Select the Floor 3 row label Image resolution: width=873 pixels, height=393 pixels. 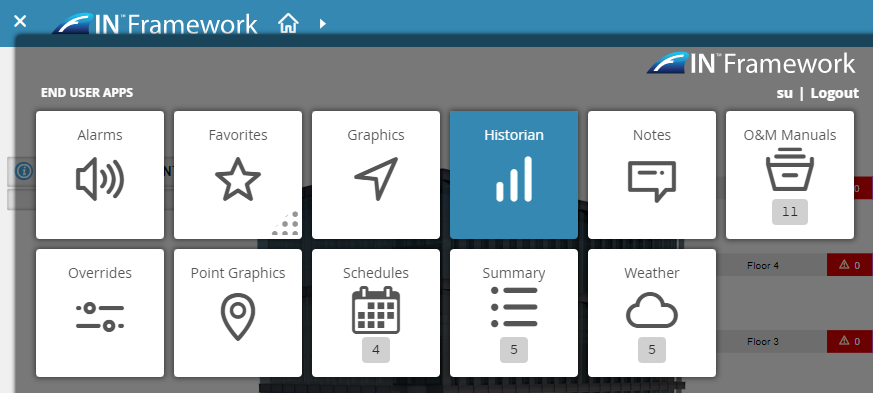[763, 342]
